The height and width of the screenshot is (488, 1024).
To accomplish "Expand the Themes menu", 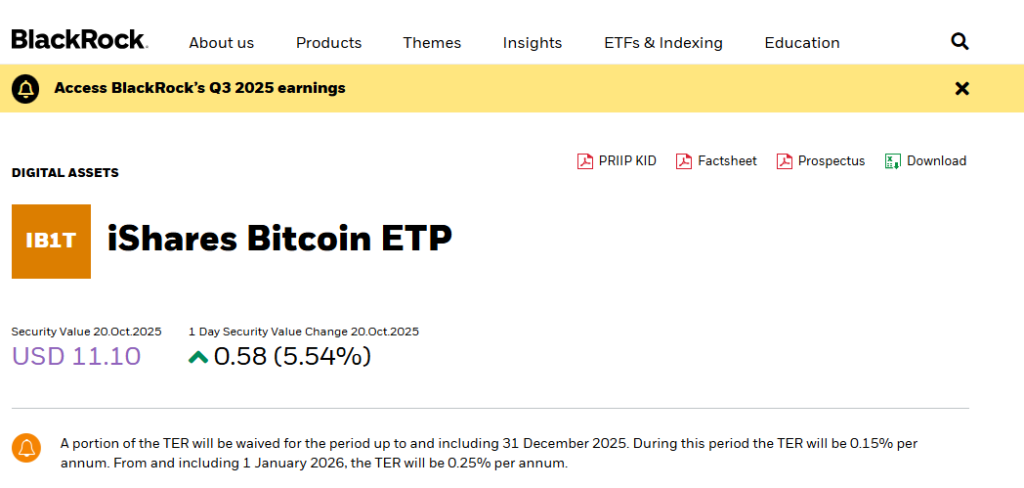I will pos(432,43).
